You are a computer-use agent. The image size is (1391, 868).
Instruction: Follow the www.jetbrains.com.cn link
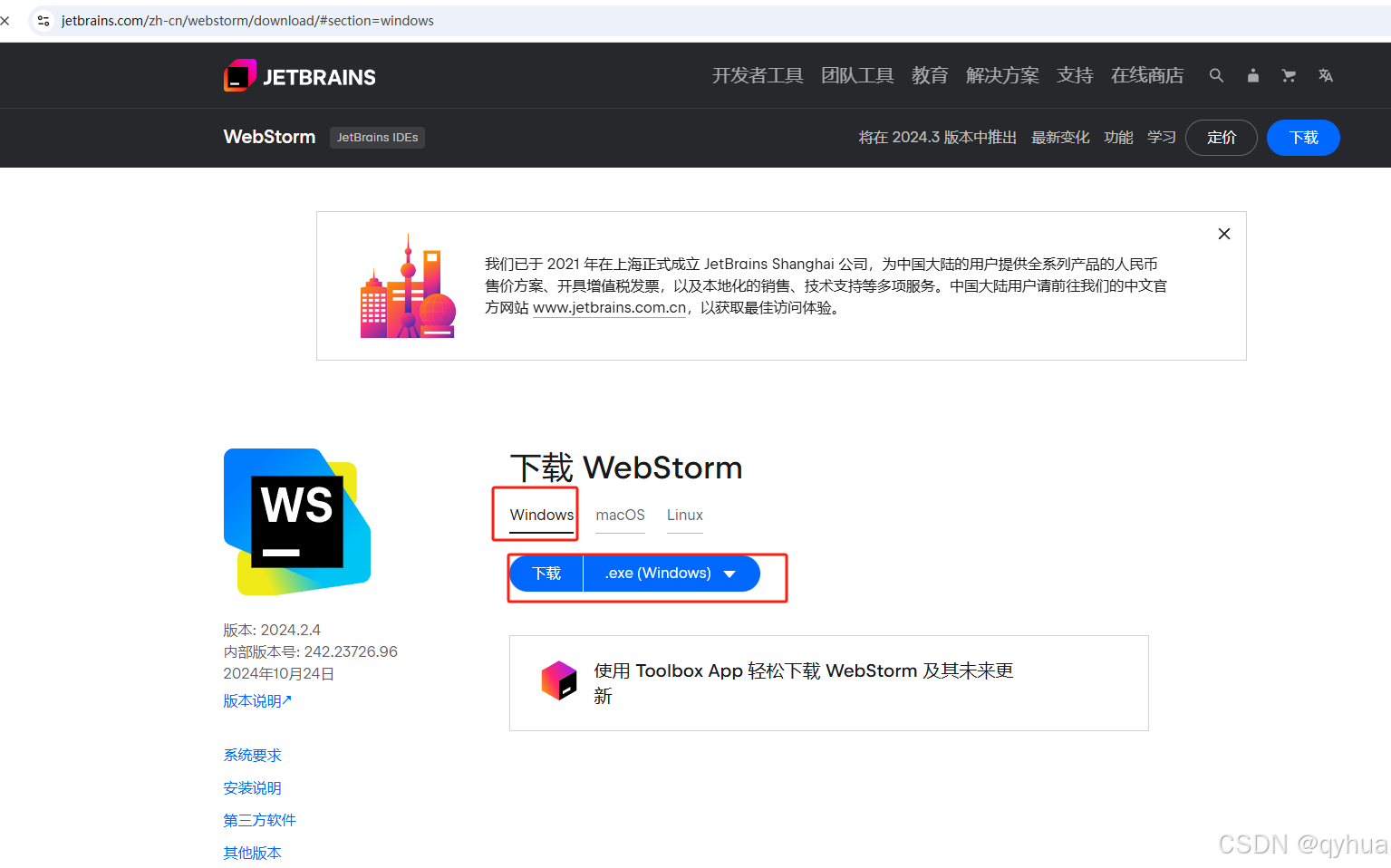point(610,308)
